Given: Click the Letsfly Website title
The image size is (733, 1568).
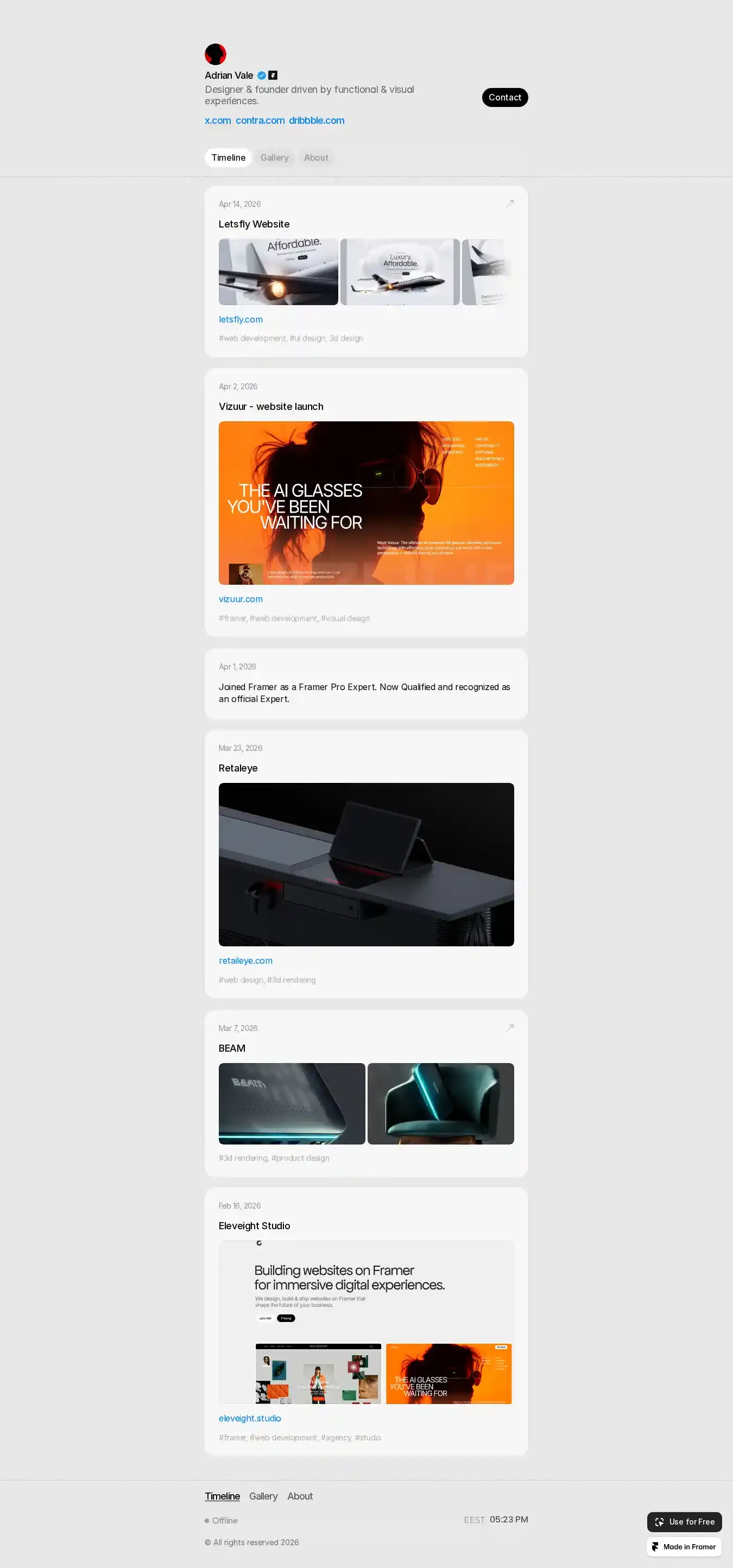Looking at the screenshot, I should click(x=254, y=224).
